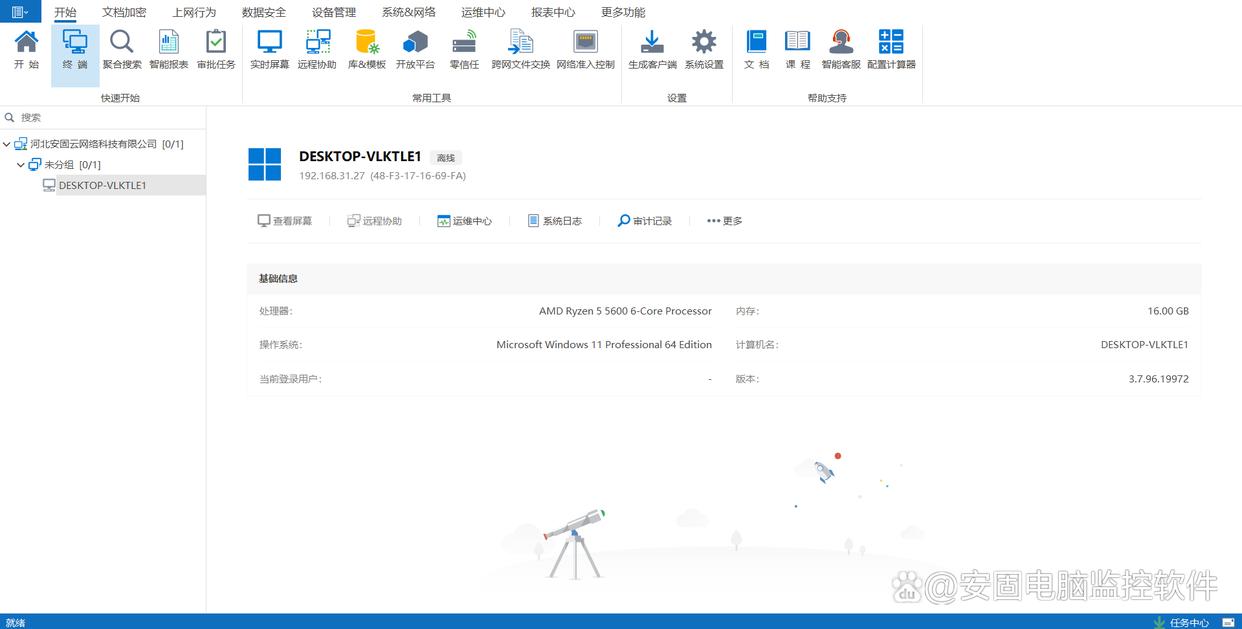
Task: Switch to 报表中心 ribbon tab
Action: (x=553, y=12)
